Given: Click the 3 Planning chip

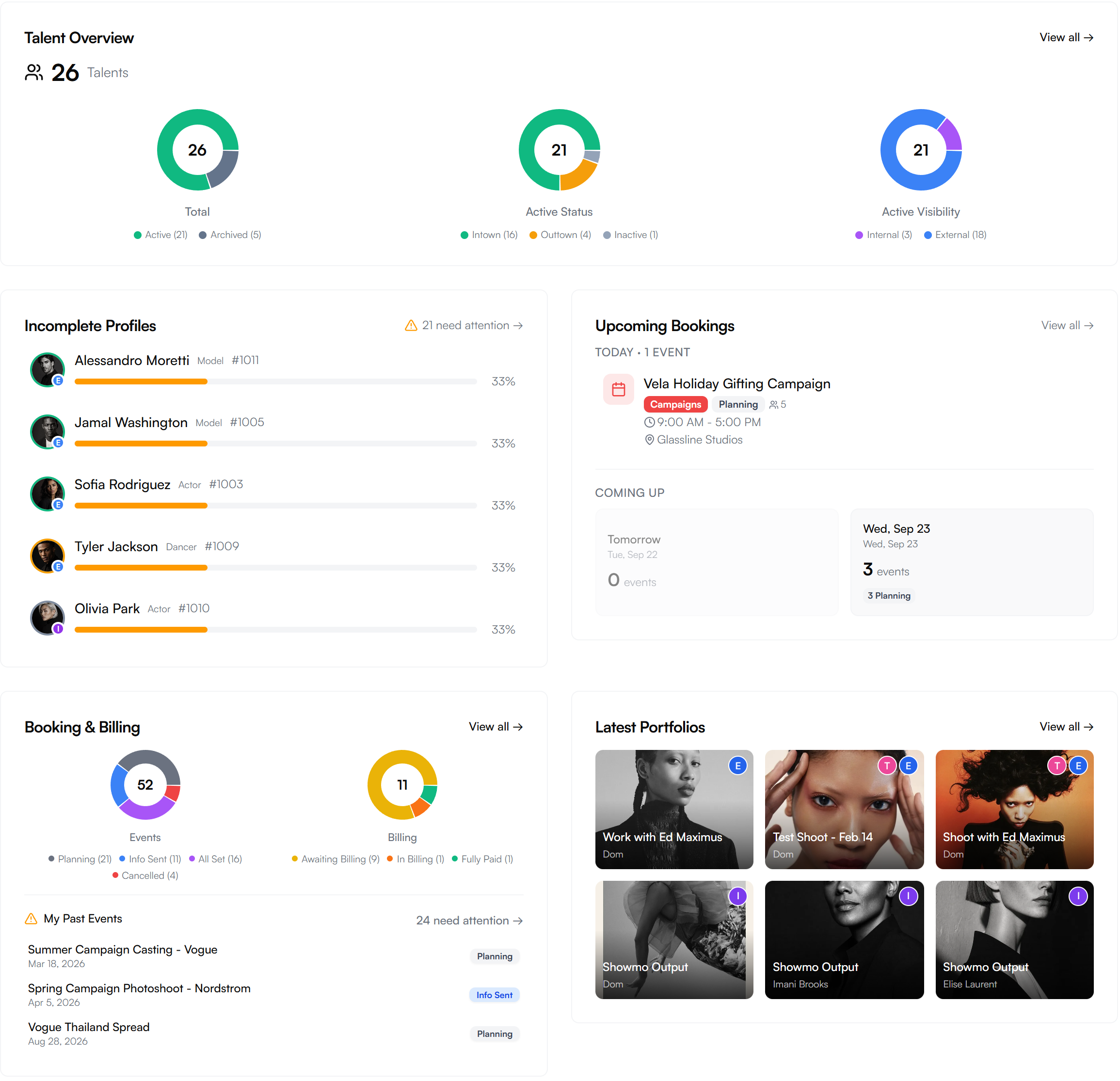Looking at the screenshot, I should 889,596.
